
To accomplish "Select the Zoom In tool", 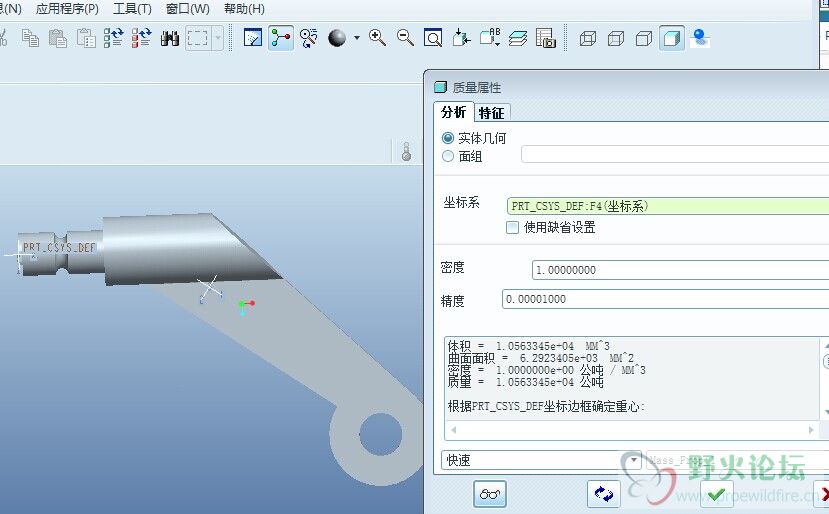I will [377, 38].
